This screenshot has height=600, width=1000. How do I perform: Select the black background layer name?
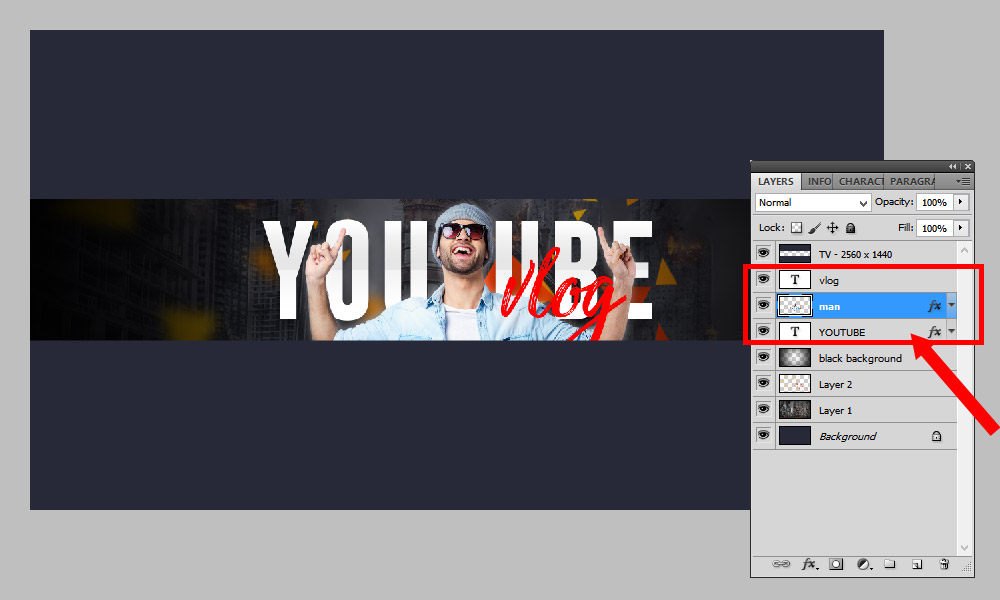[860, 358]
